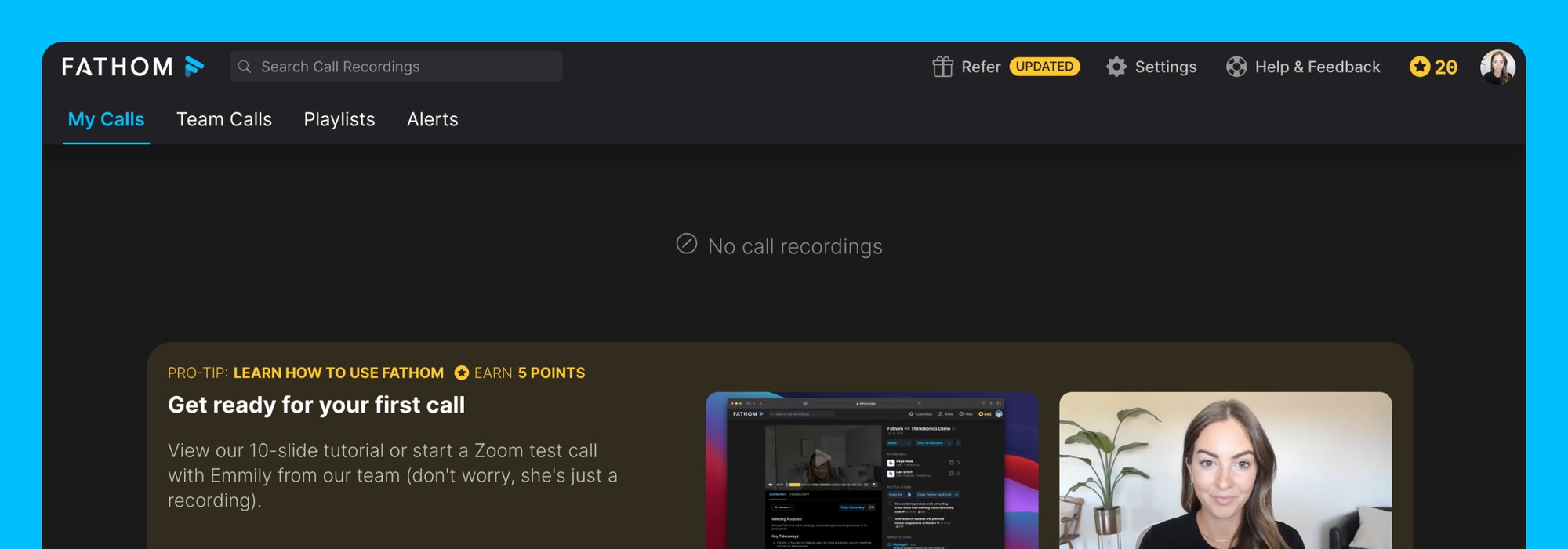This screenshot has width=1568, height=549.
Task: Open the user profile avatar
Action: coord(1497,67)
